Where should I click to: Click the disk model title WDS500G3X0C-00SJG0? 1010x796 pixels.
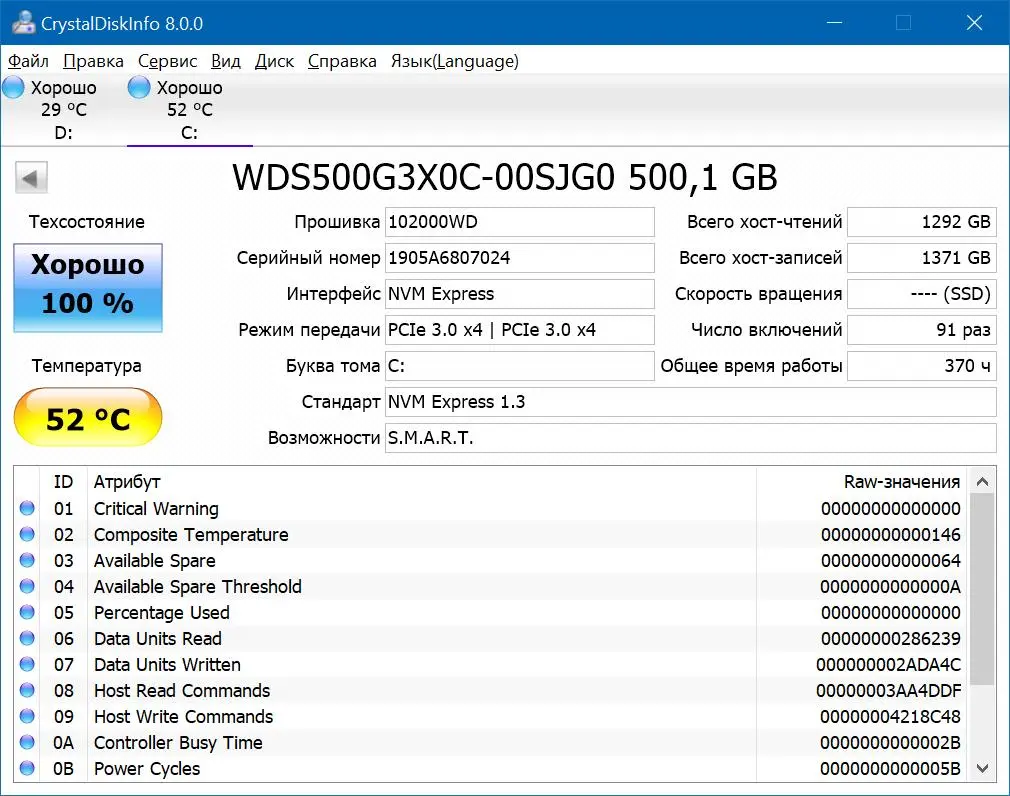423,178
